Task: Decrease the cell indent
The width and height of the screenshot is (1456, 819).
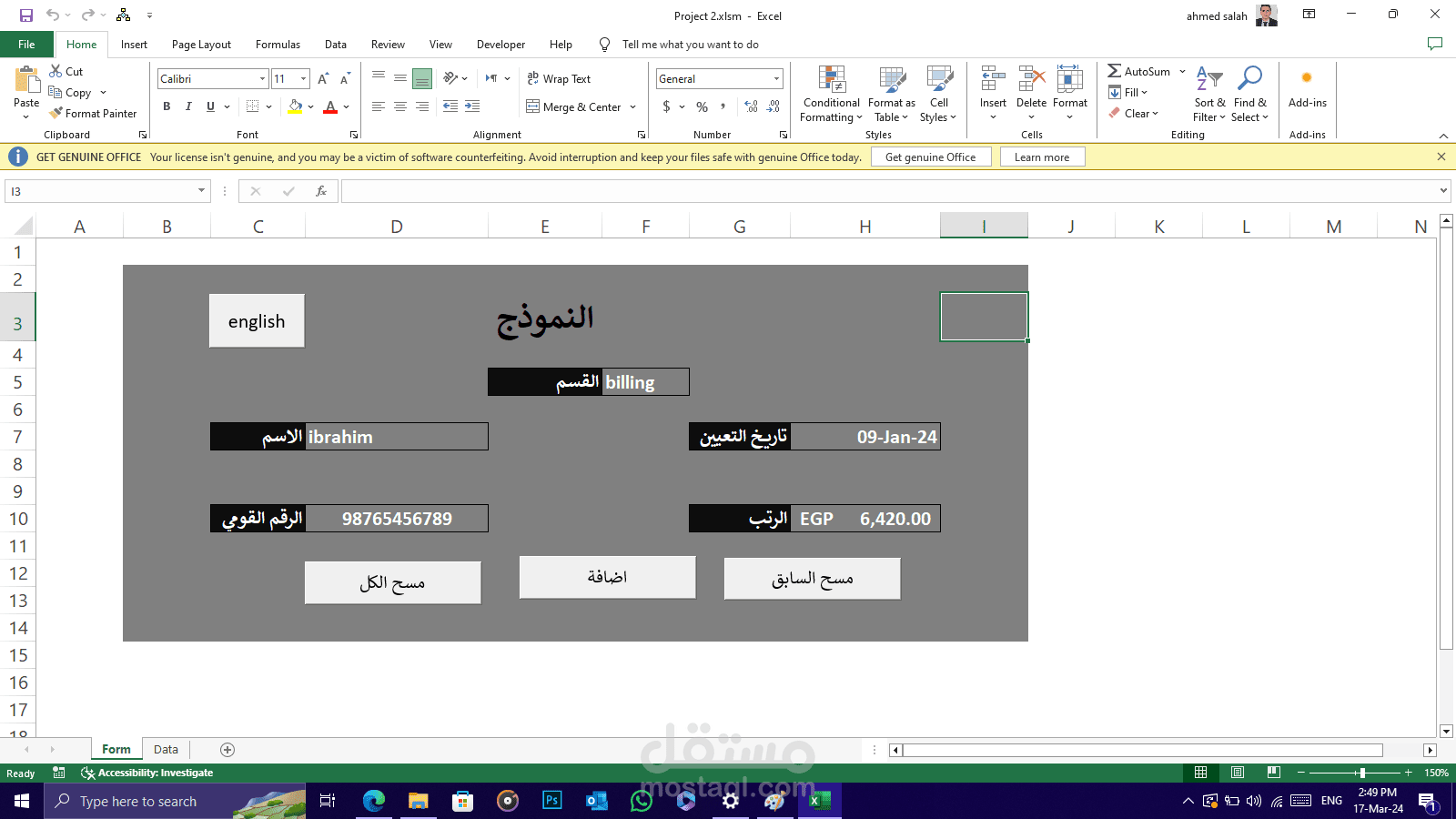Action: 450,106
